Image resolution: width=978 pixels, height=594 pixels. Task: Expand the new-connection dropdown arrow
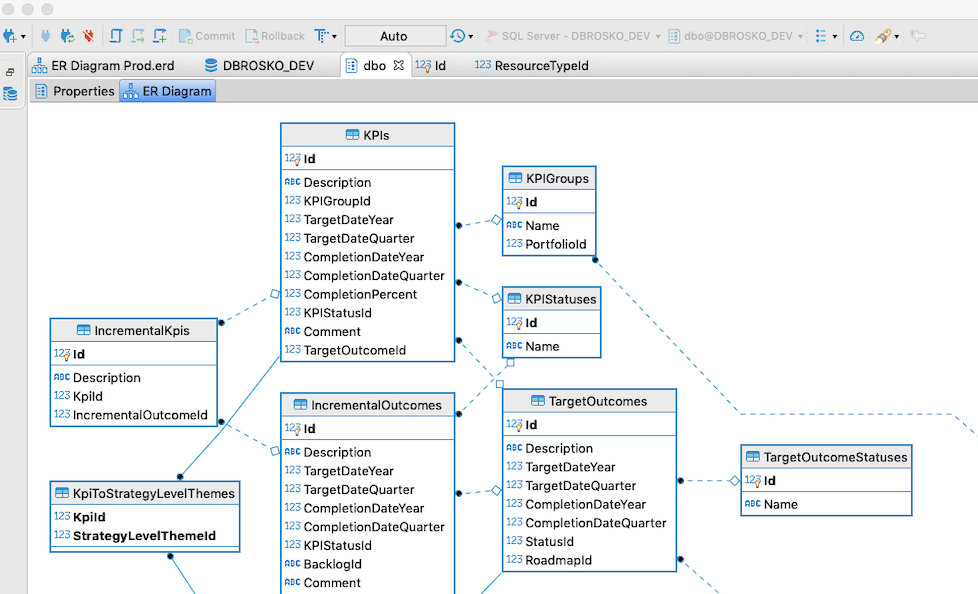click(23, 35)
